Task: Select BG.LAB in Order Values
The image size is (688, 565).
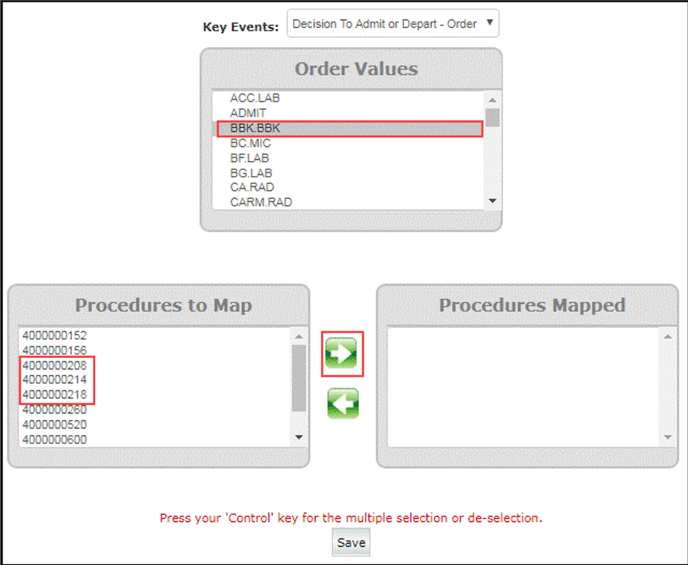Action: pos(350,173)
